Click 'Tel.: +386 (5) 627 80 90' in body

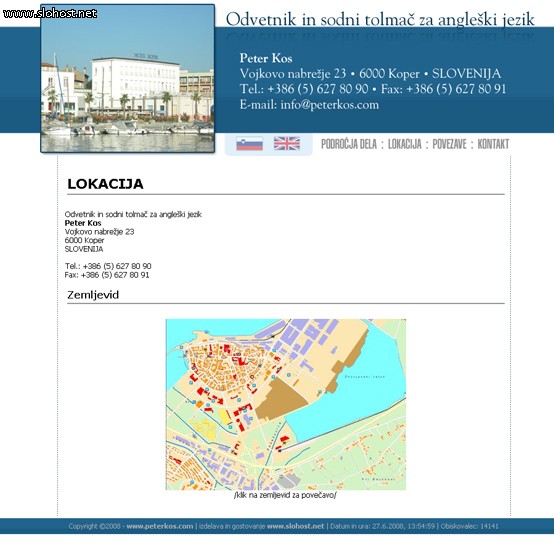tap(108, 266)
